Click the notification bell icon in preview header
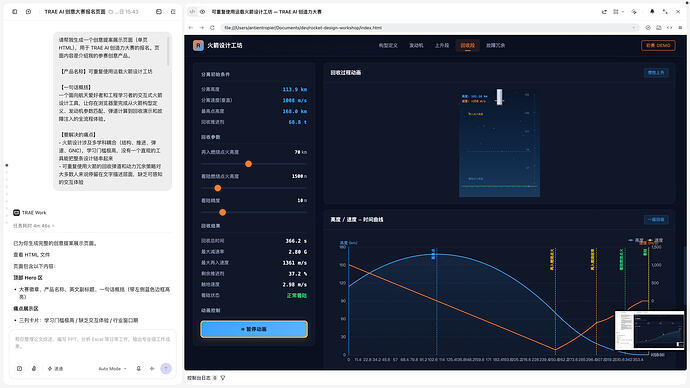This screenshot has width=690, height=388. click(652, 12)
